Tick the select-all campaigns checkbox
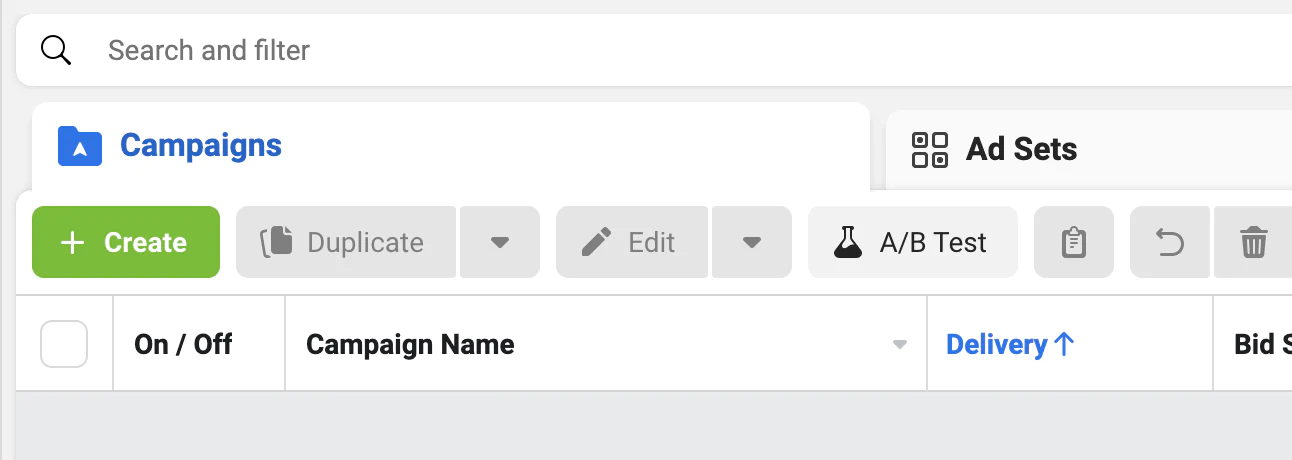The height and width of the screenshot is (460, 1292). (64, 344)
